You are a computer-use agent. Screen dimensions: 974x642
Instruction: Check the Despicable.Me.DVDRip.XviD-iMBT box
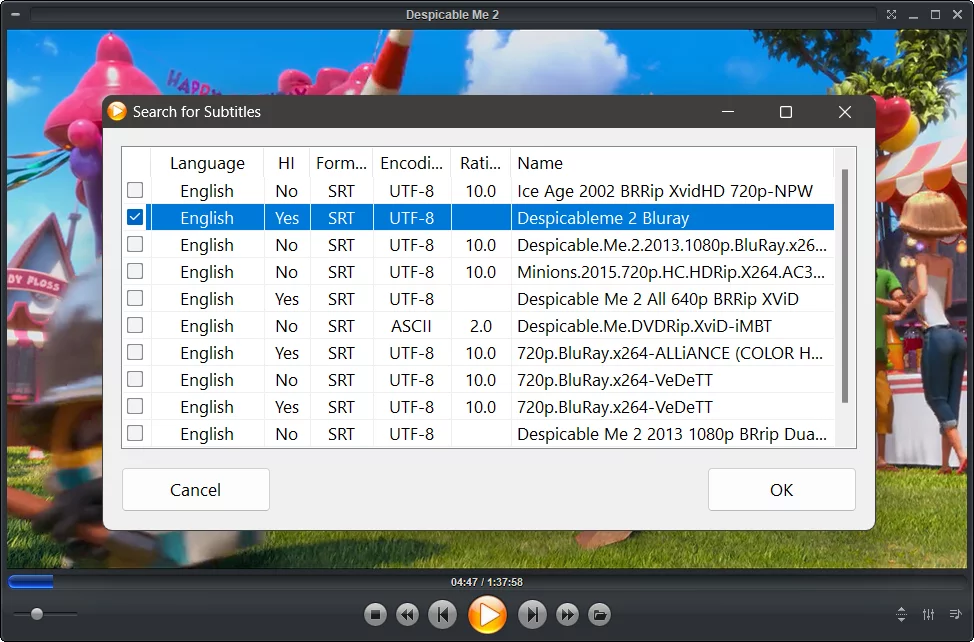click(x=135, y=325)
